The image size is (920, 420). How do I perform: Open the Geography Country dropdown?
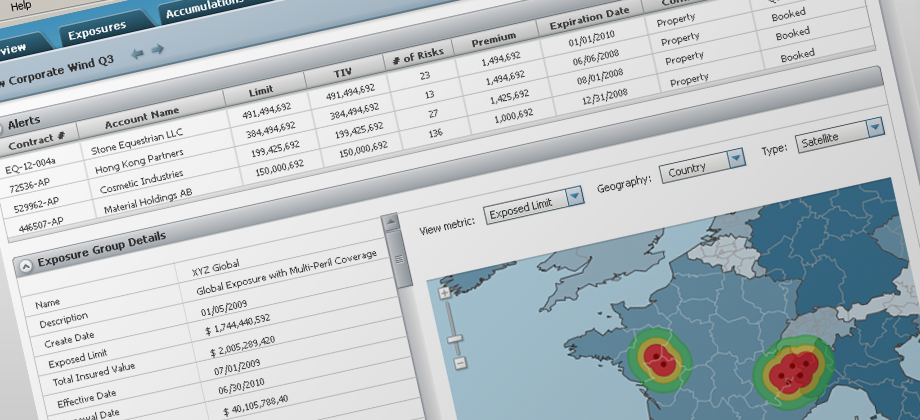coord(736,158)
